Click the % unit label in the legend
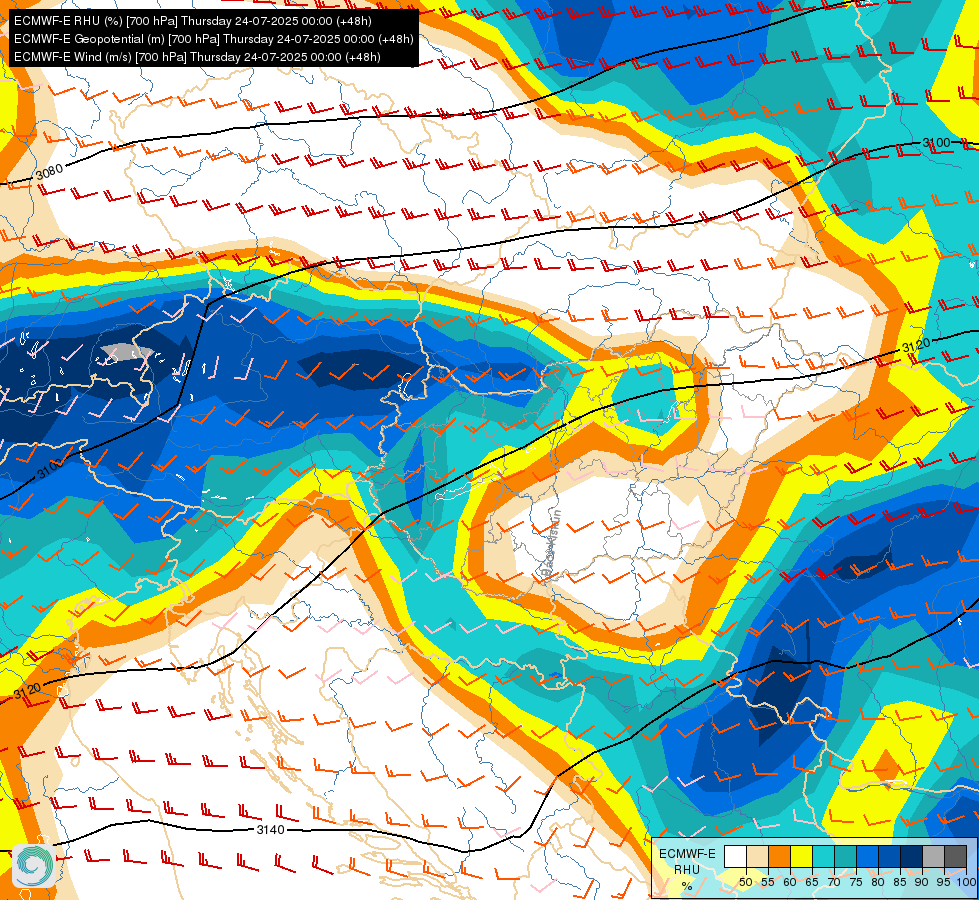979x900 pixels. click(687, 886)
